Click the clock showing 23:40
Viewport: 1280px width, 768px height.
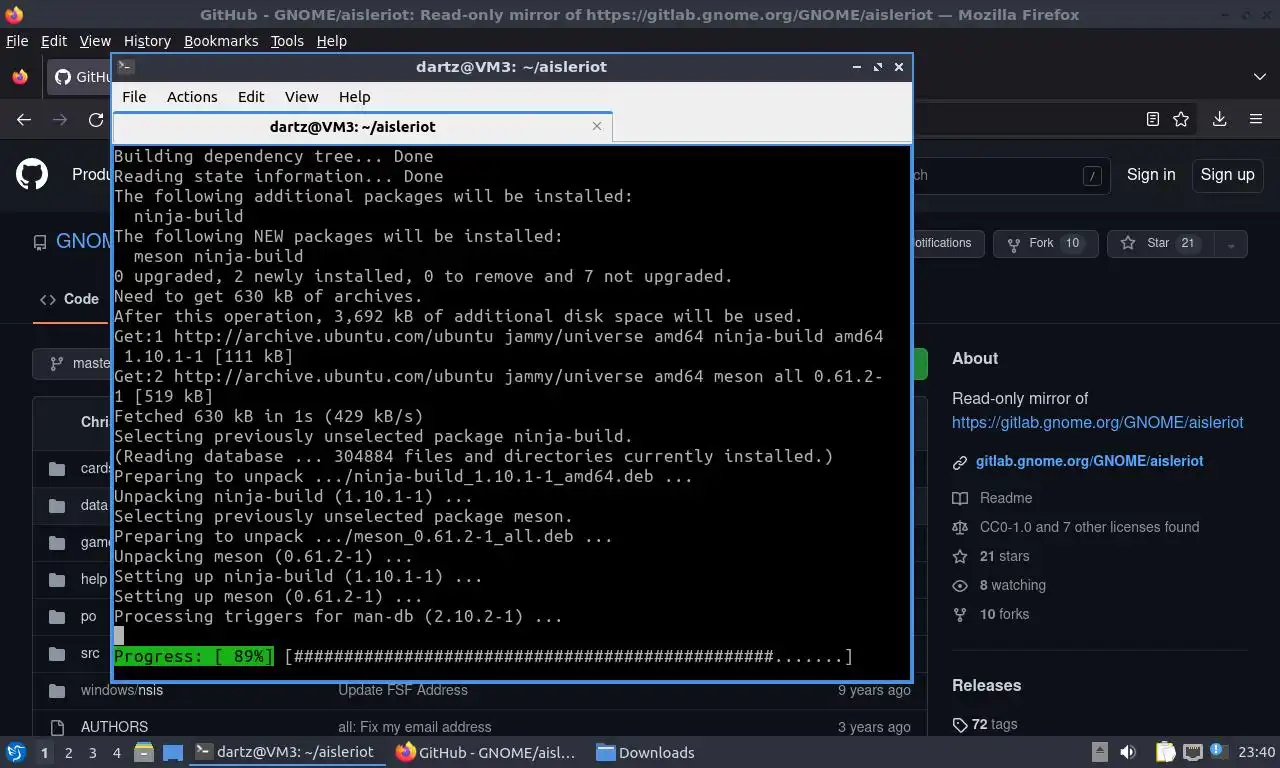pos(1256,752)
